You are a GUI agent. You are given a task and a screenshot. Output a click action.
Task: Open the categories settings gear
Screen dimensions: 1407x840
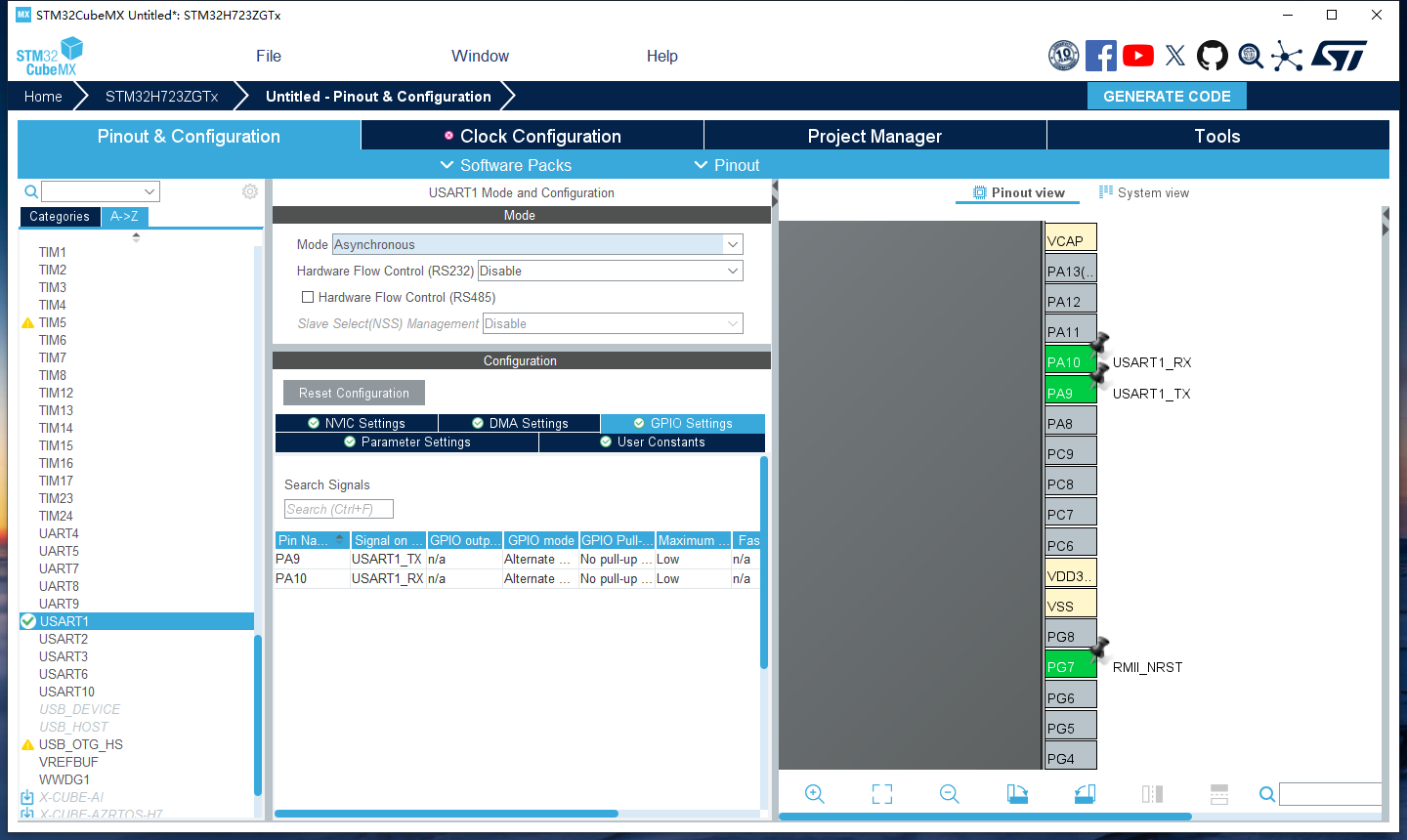pyautogui.click(x=250, y=191)
